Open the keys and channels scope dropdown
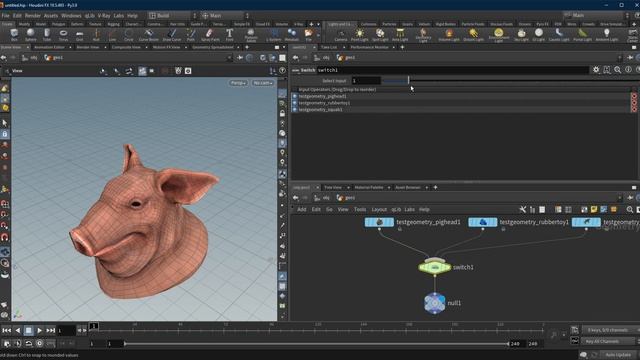The height and width of the screenshot is (360, 640). pos(610,330)
